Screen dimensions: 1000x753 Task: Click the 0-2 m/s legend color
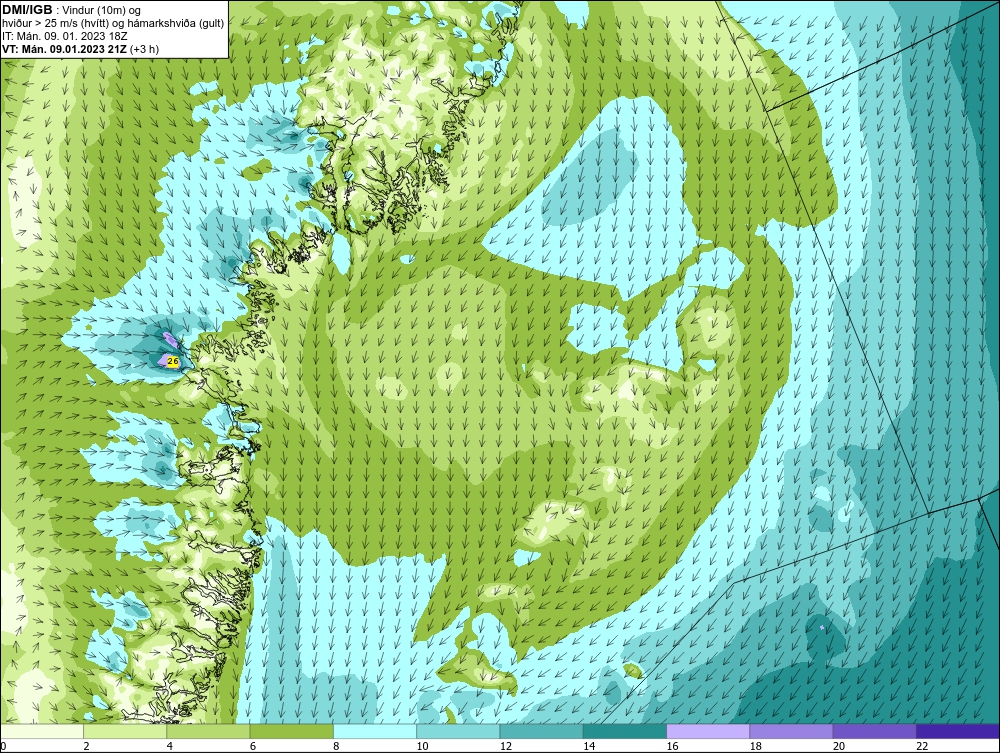42,731
